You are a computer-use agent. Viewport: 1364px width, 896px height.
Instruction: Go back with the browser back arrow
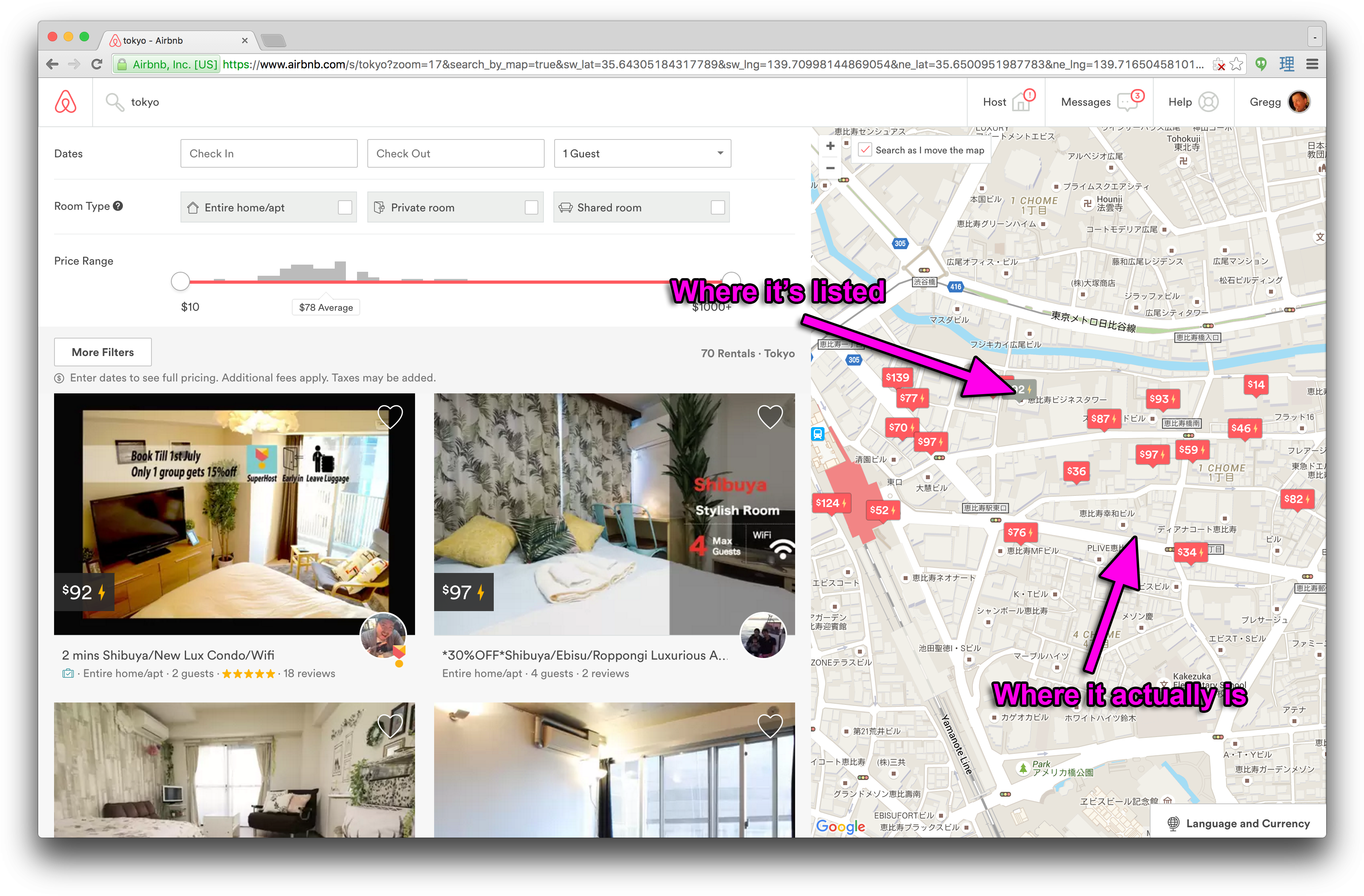point(52,64)
